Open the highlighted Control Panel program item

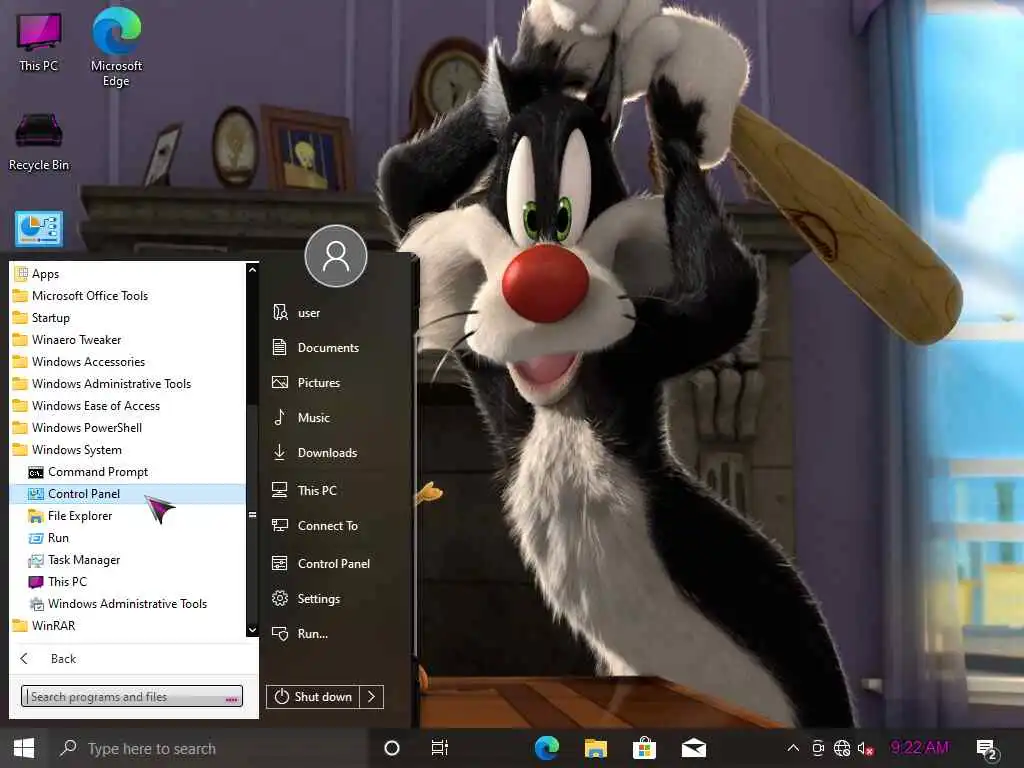[128, 494]
